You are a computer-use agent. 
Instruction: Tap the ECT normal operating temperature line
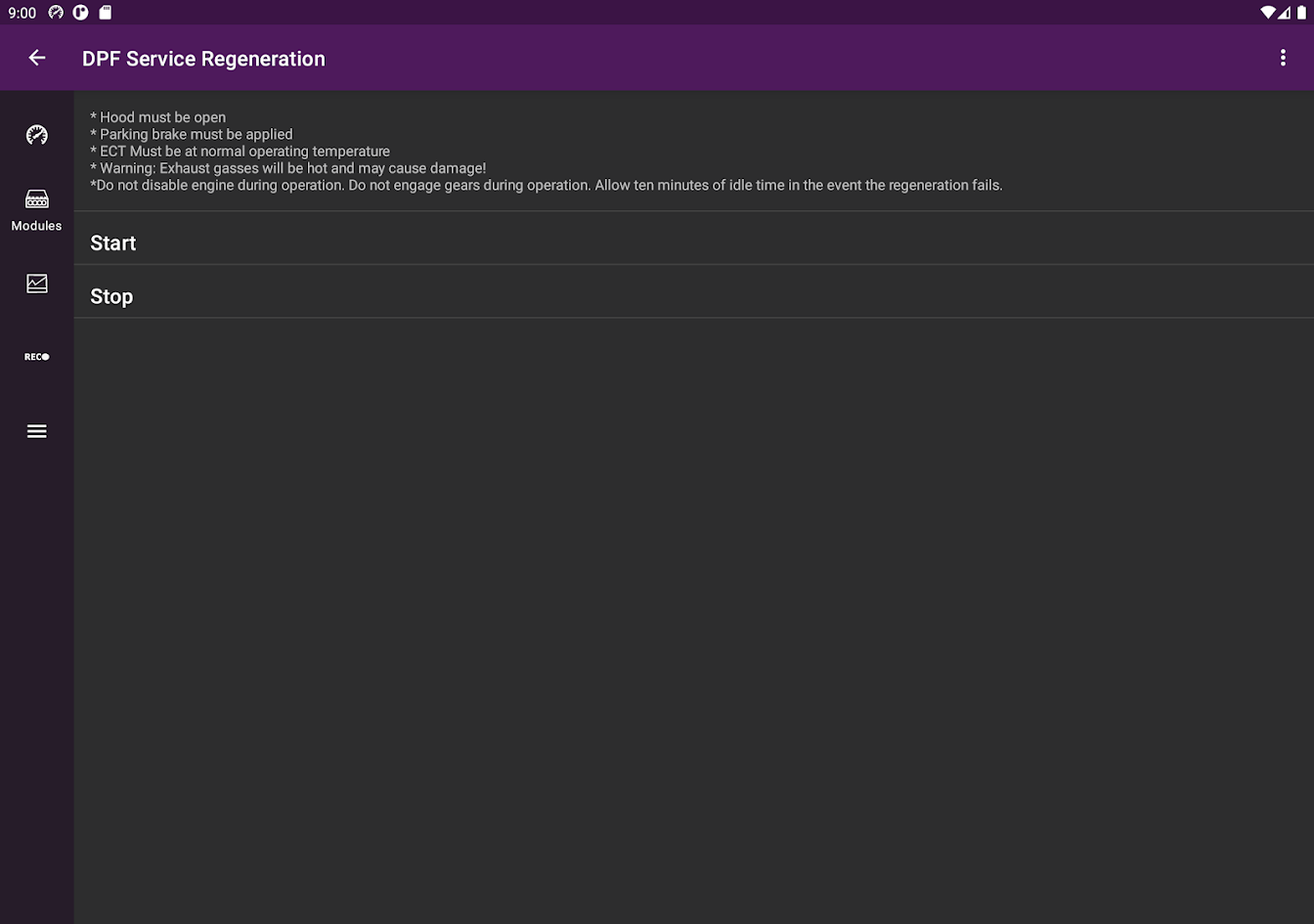241,152
